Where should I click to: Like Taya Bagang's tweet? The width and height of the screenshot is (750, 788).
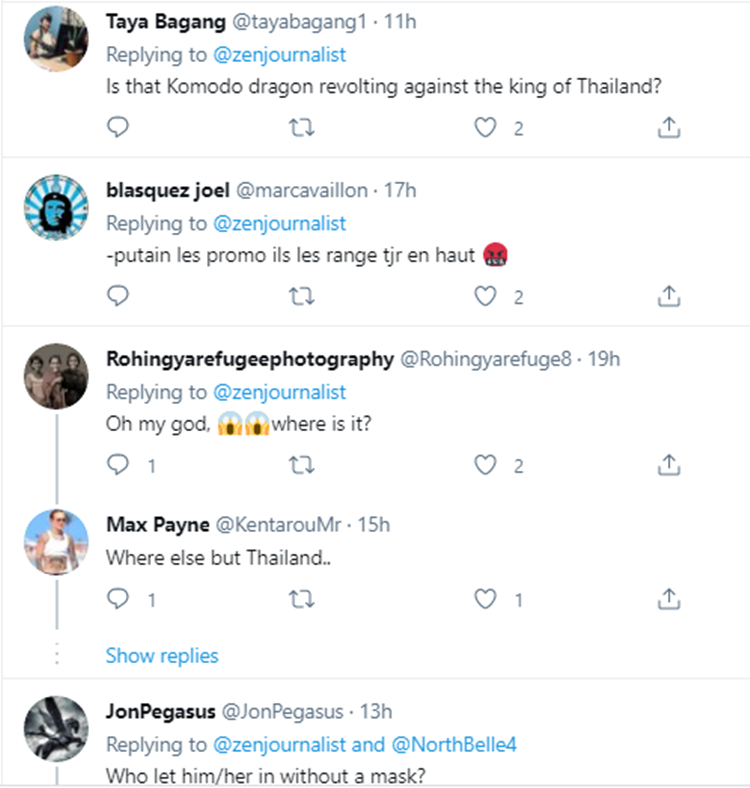tap(485, 127)
